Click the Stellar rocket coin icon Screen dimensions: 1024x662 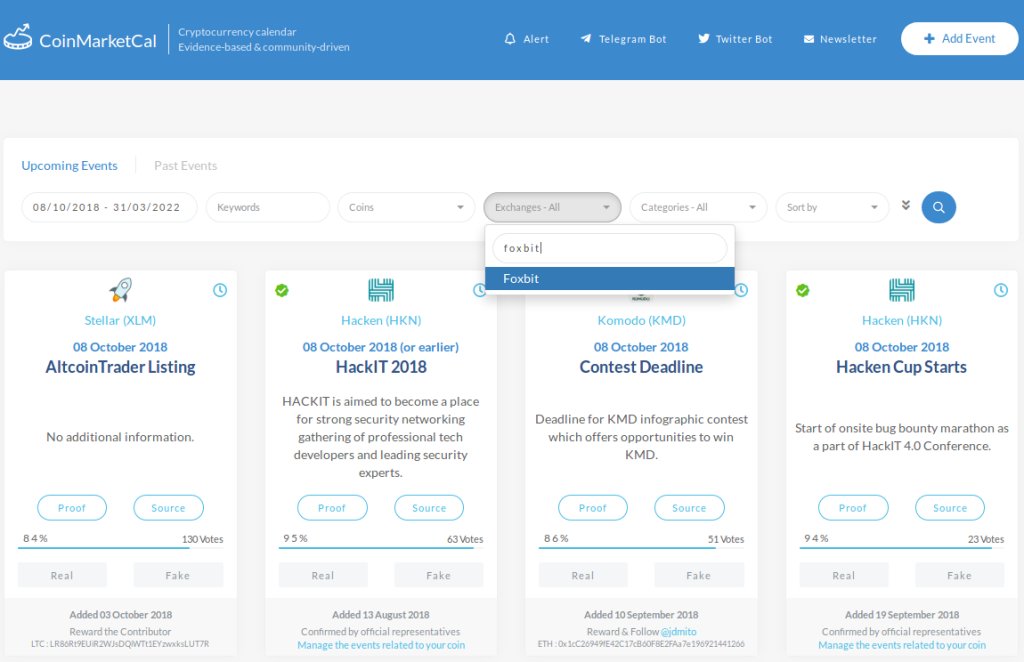[x=120, y=290]
